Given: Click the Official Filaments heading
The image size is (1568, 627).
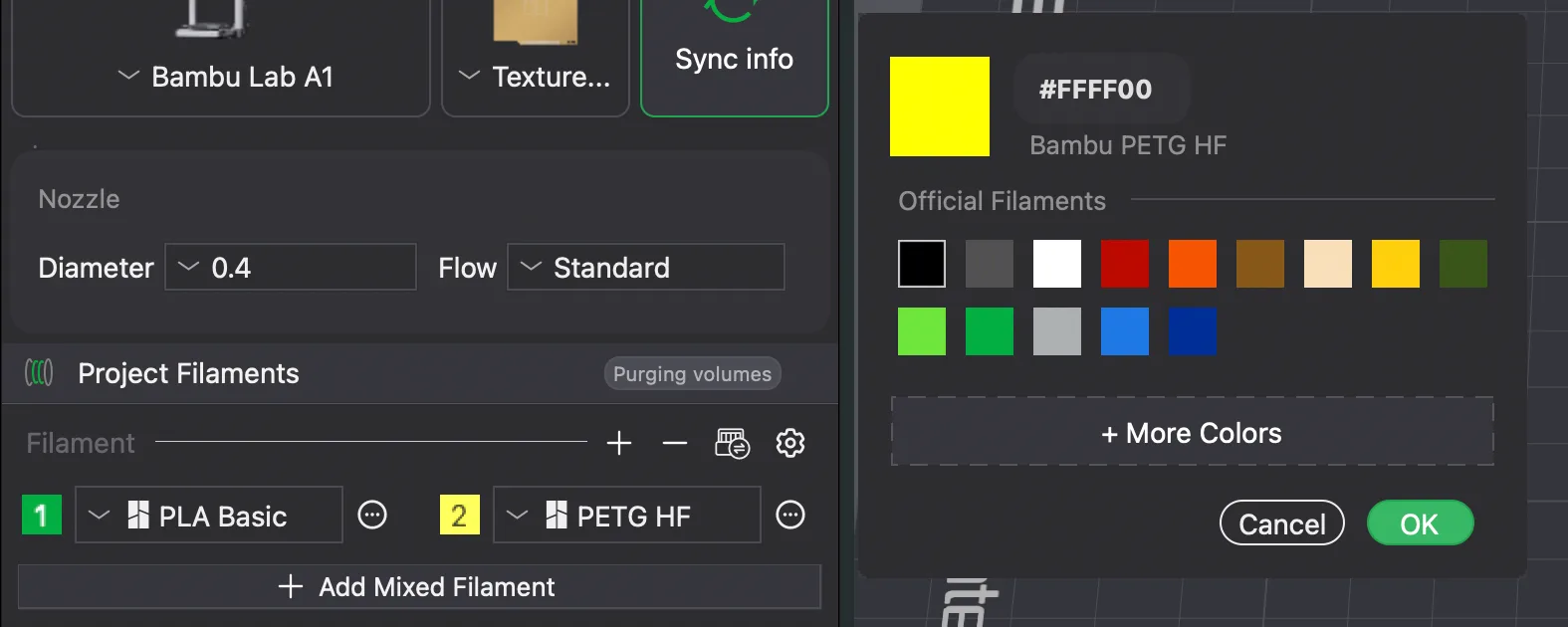Looking at the screenshot, I should click(x=1002, y=201).
